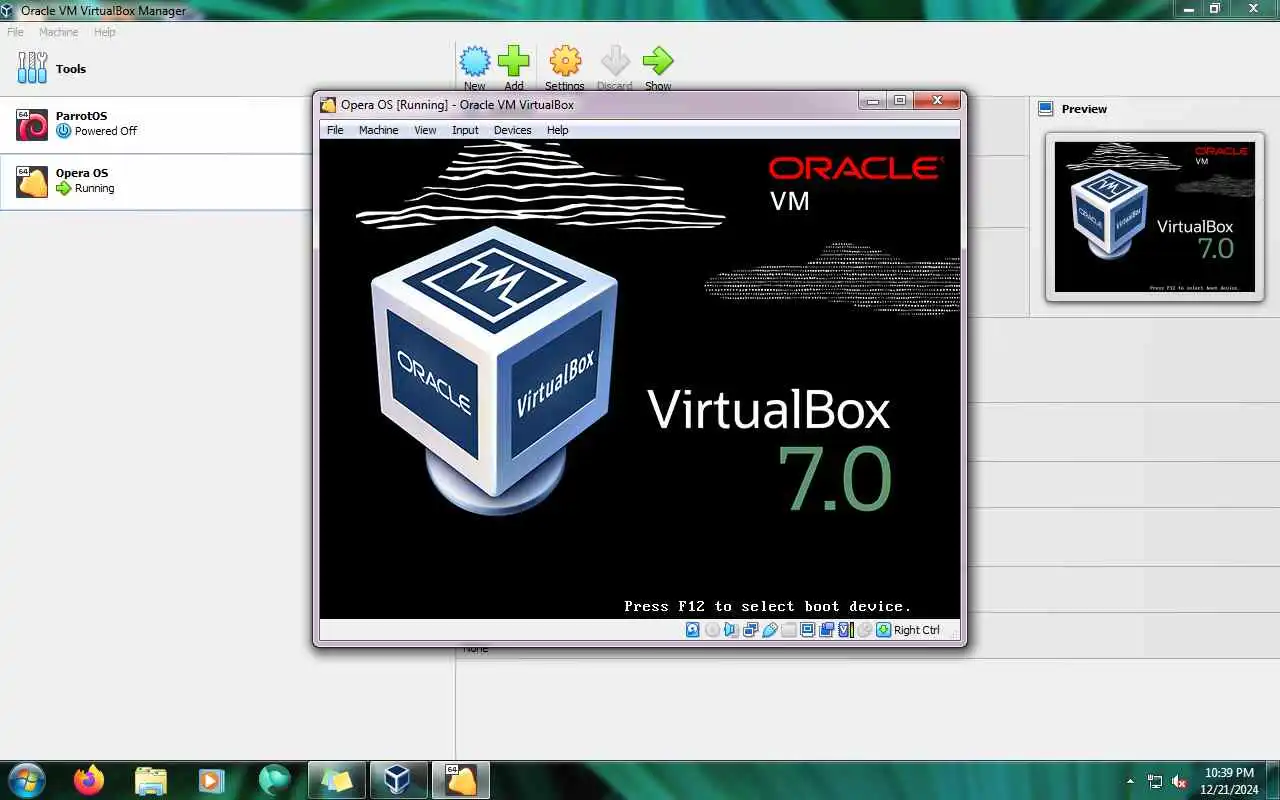Click the Preview panel header icon
Screen dimensions: 1280x800
[x=1046, y=109]
